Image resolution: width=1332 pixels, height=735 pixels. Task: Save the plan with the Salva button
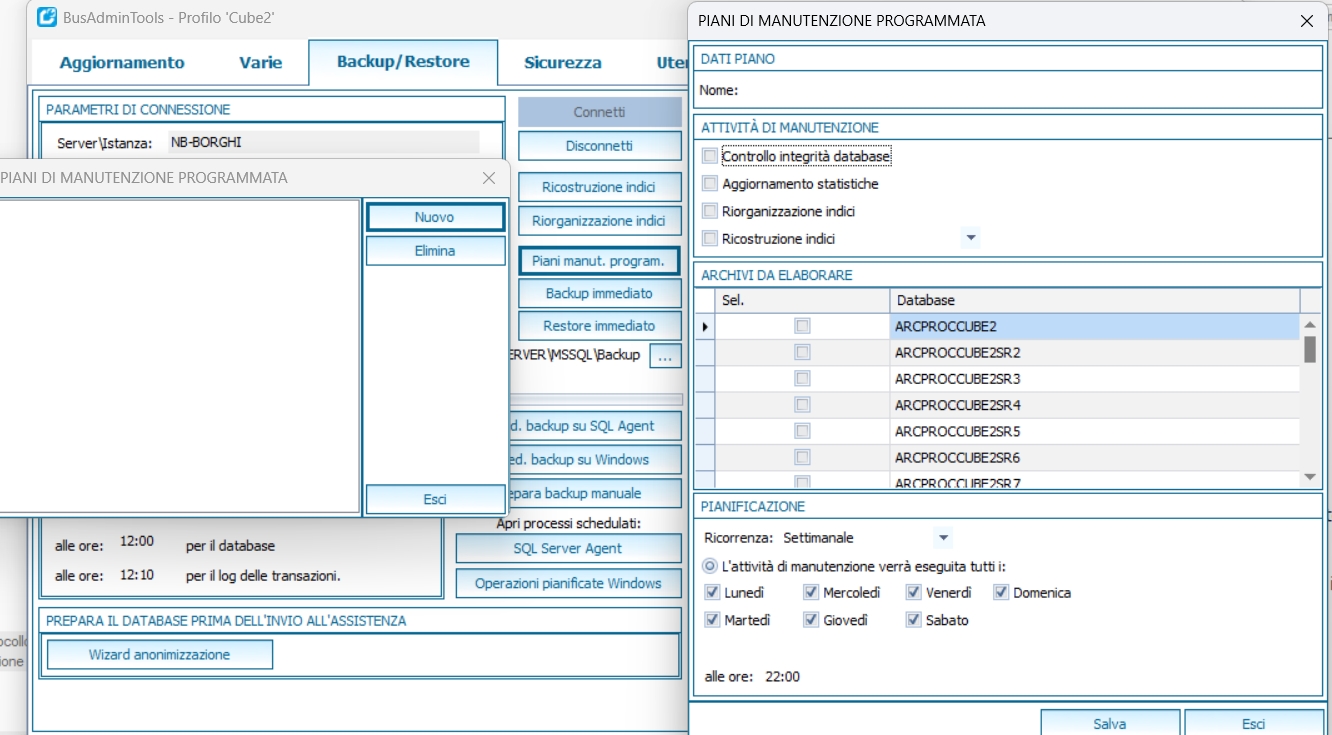(x=1110, y=723)
